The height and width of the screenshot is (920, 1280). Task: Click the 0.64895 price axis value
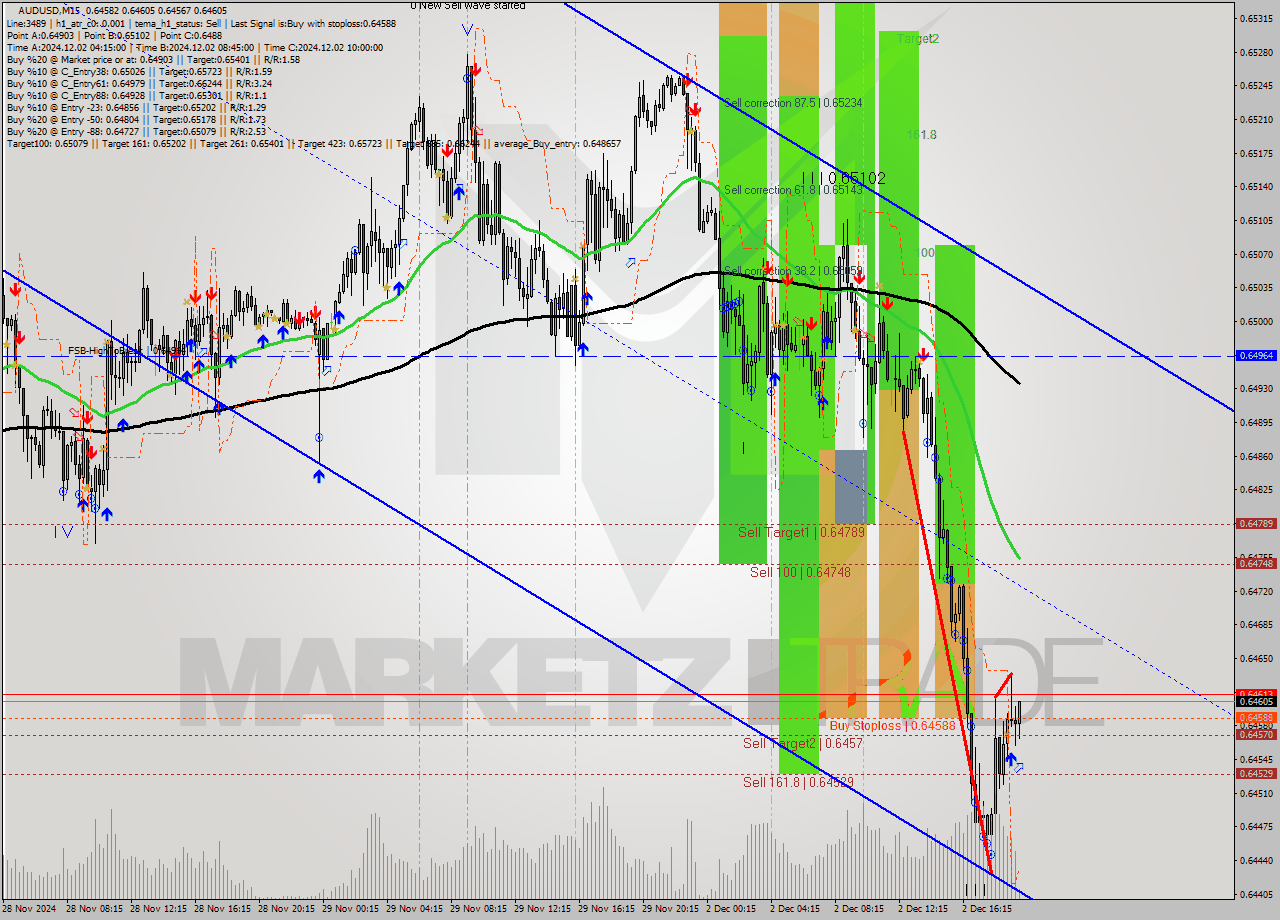(1256, 422)
